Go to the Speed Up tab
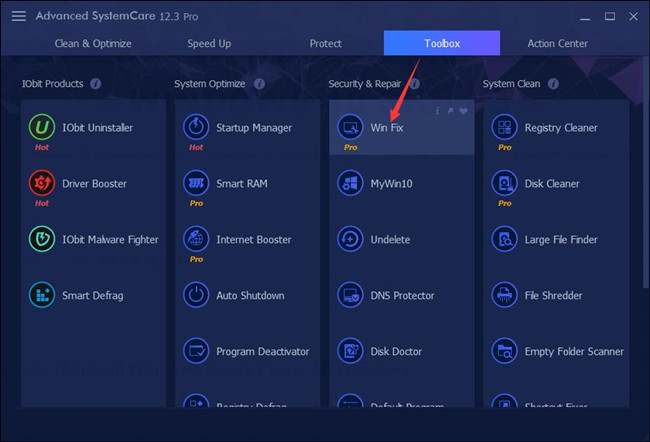 (x=209, y=44)
